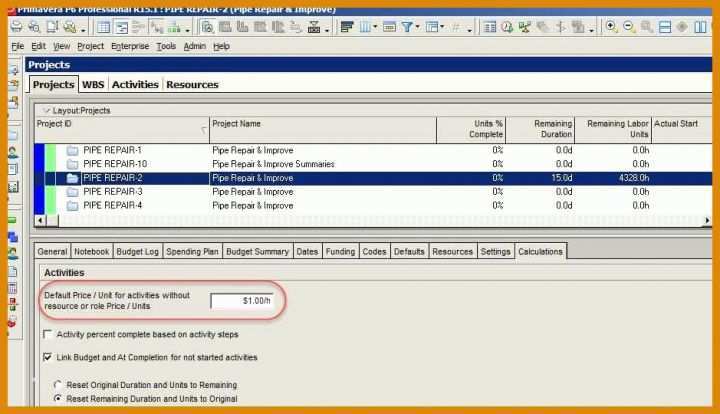Click the 15.0d remaining duration cell
720x414 pixels.
(540, 178)
